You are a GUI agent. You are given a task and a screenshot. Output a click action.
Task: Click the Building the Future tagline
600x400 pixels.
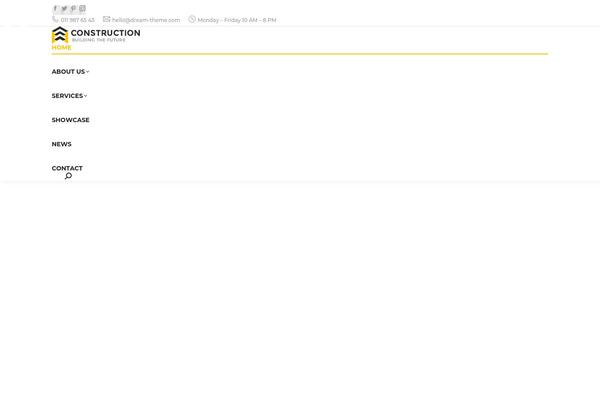99,40
